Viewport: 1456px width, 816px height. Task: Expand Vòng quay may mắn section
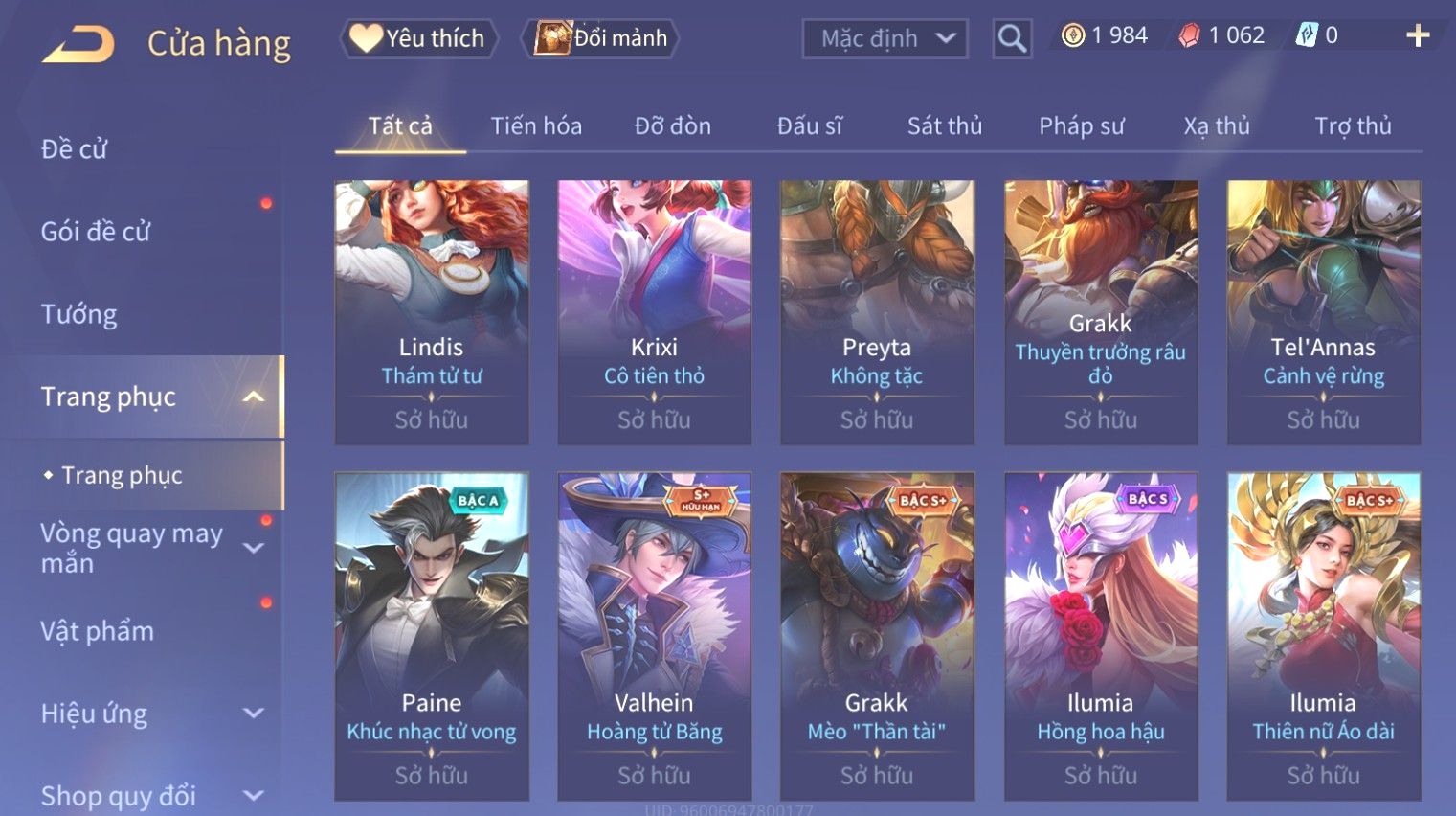pyautogui.click(x=253, y=548)
